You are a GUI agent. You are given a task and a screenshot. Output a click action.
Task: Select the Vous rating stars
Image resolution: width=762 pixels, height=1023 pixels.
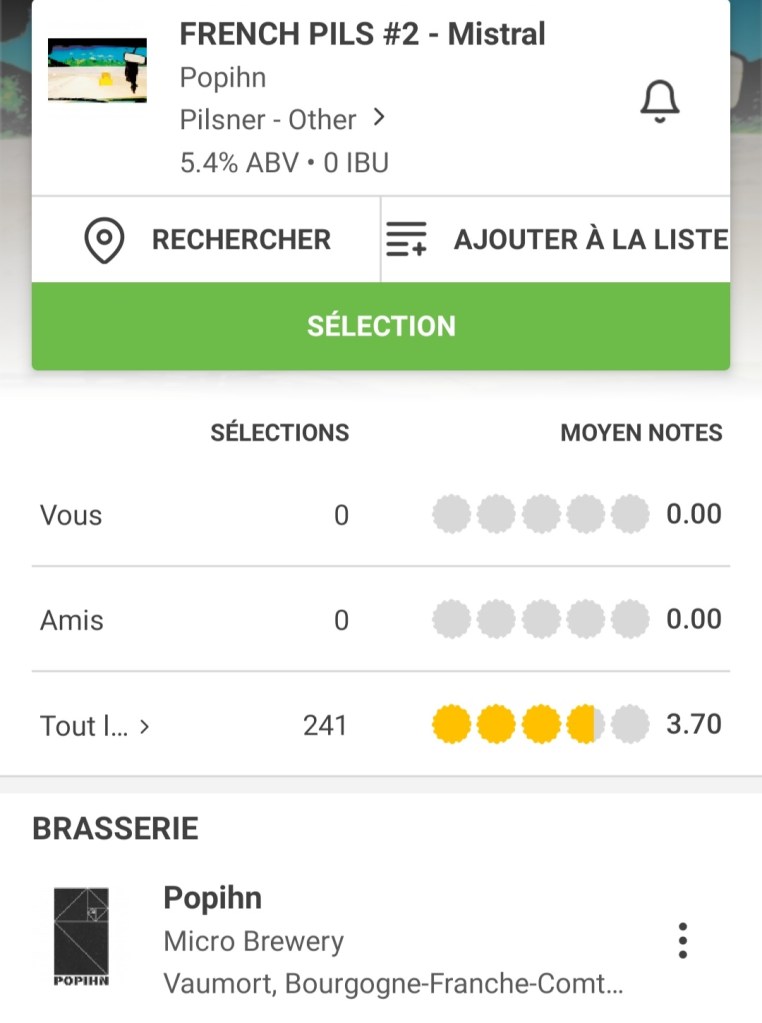point(540,515)
